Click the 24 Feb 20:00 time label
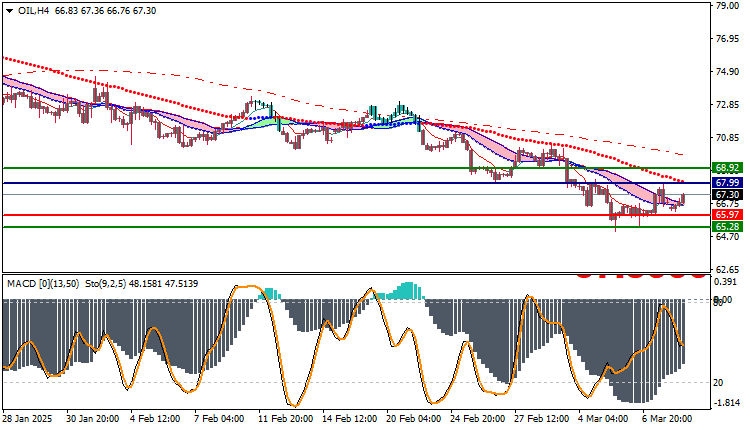750x430 pixels. [477, 419]
